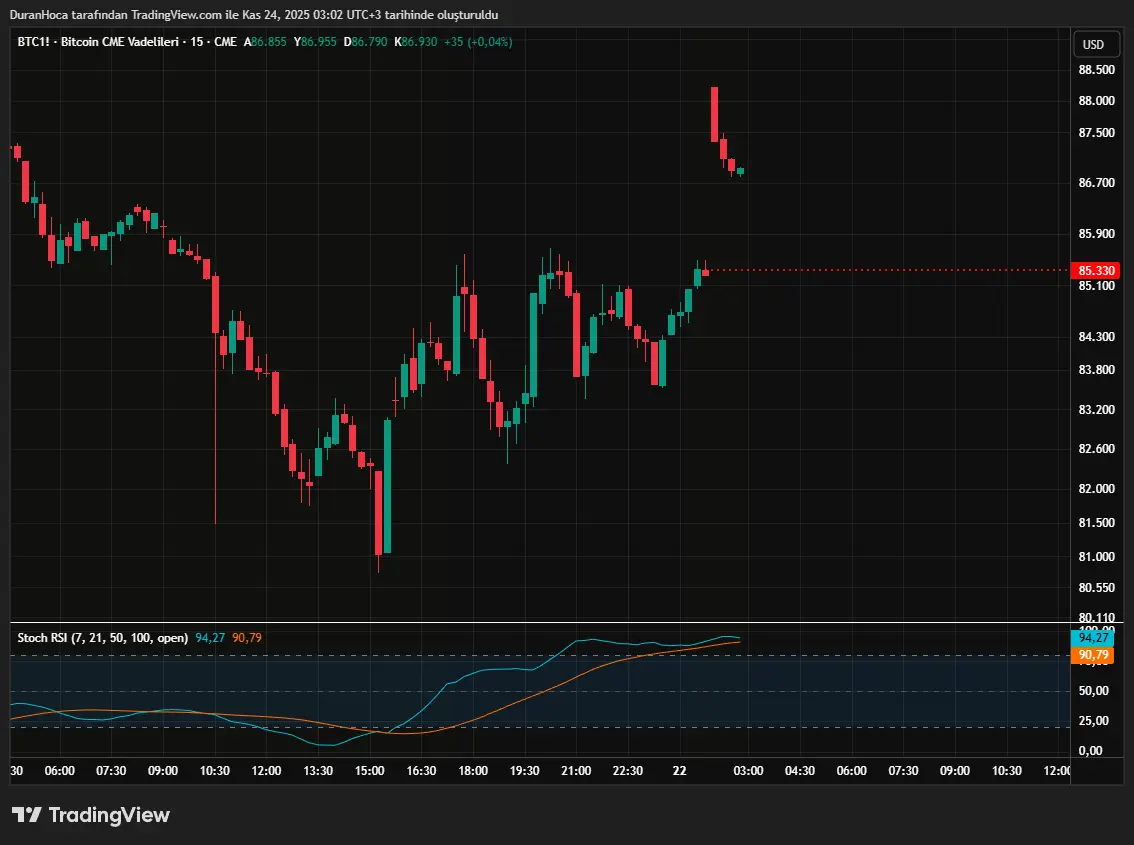Click the 16:30 time axis label
Image resolution: width=1134 pixels, height=845 pixels.
tap(421, 770)
